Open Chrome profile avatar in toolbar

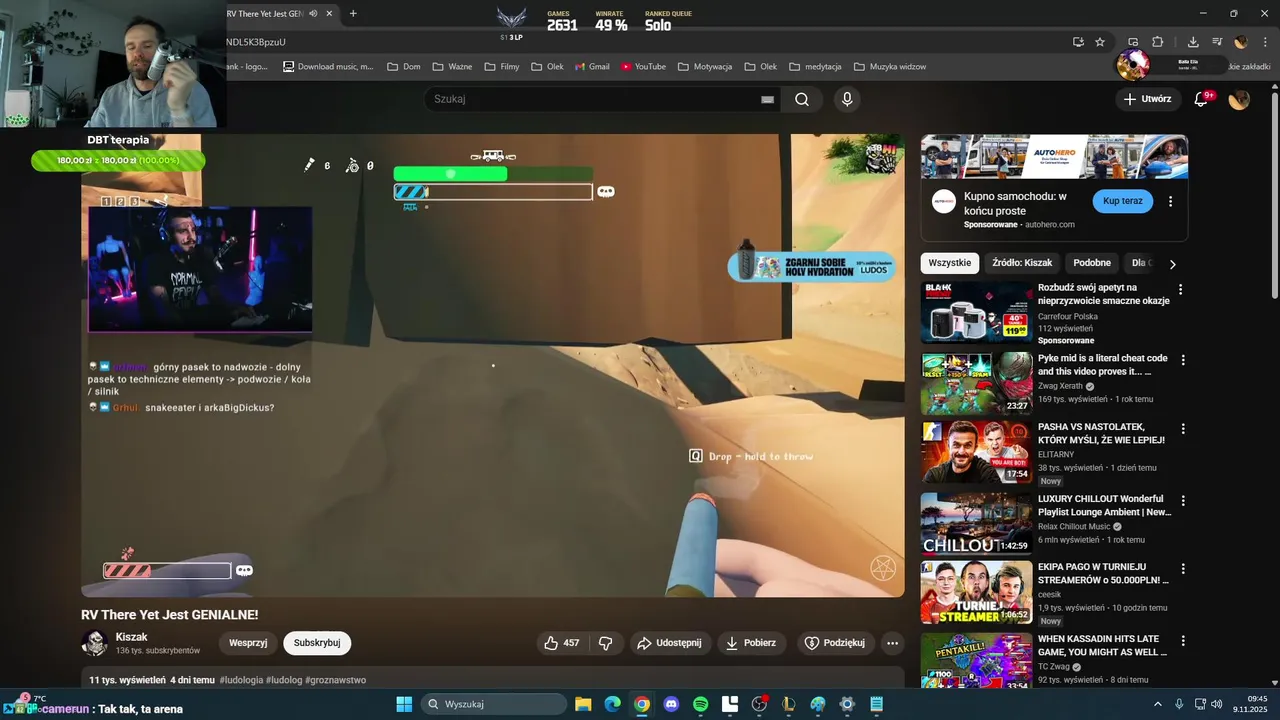(1241, 42)
